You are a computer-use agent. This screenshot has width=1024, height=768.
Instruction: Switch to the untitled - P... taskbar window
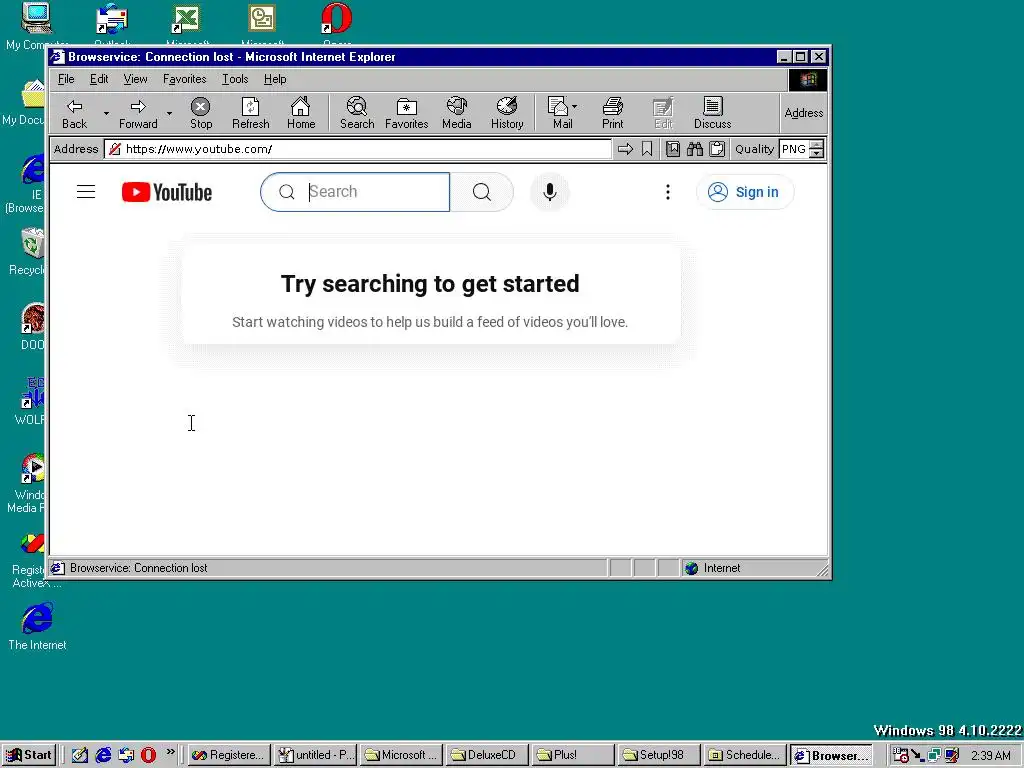click(x=315, y=755)
